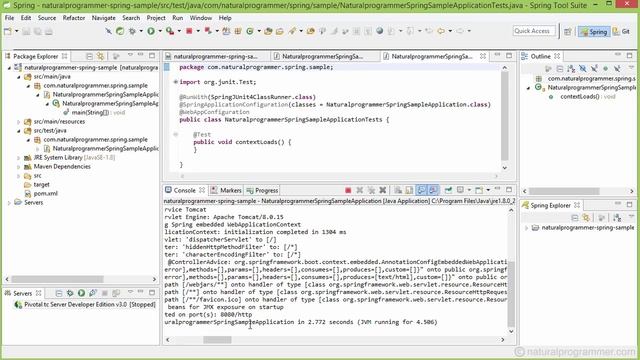Open the Project menu
This screenshot has width=640, height=360.
click(x=156, y=18)
